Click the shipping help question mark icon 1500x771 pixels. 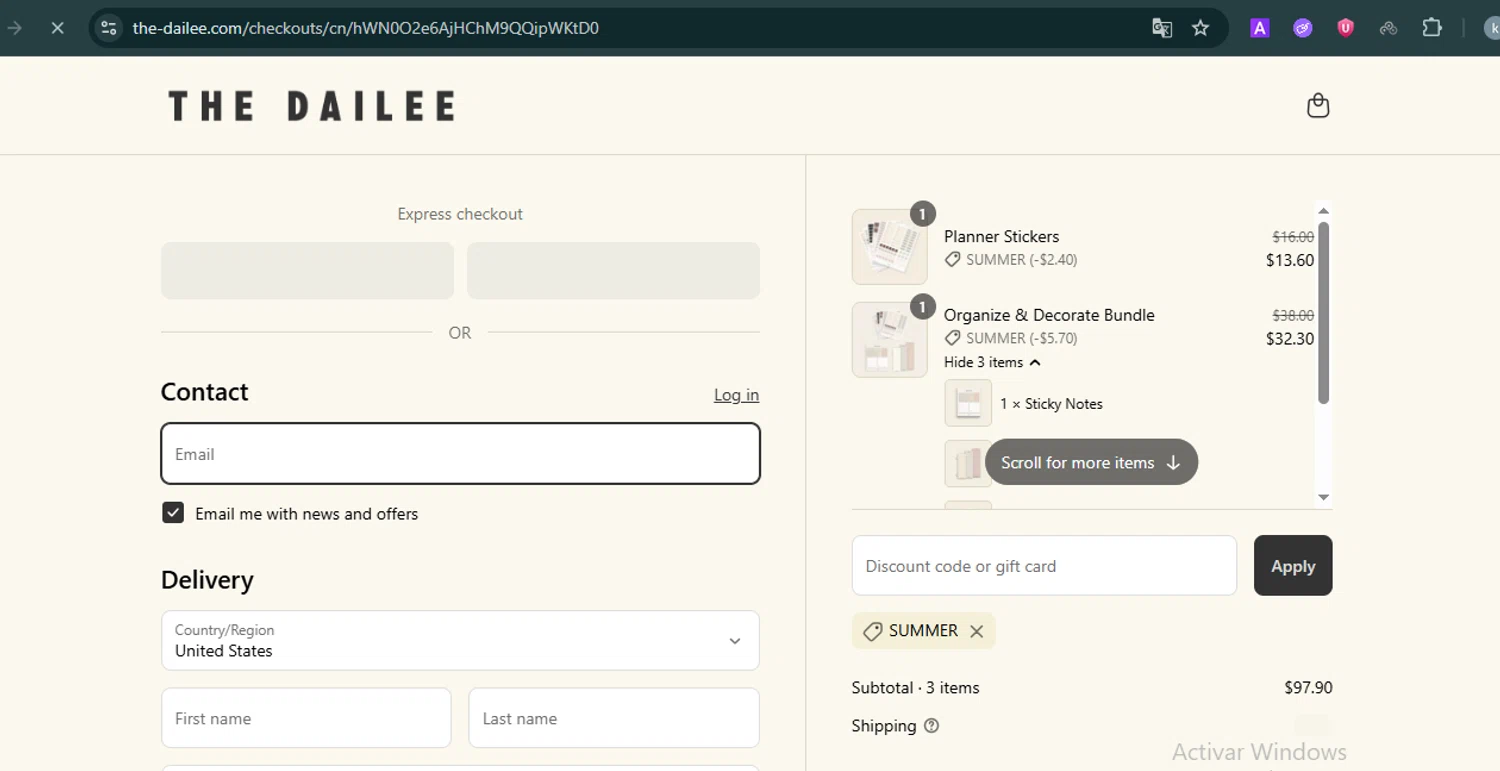[932, 726]
